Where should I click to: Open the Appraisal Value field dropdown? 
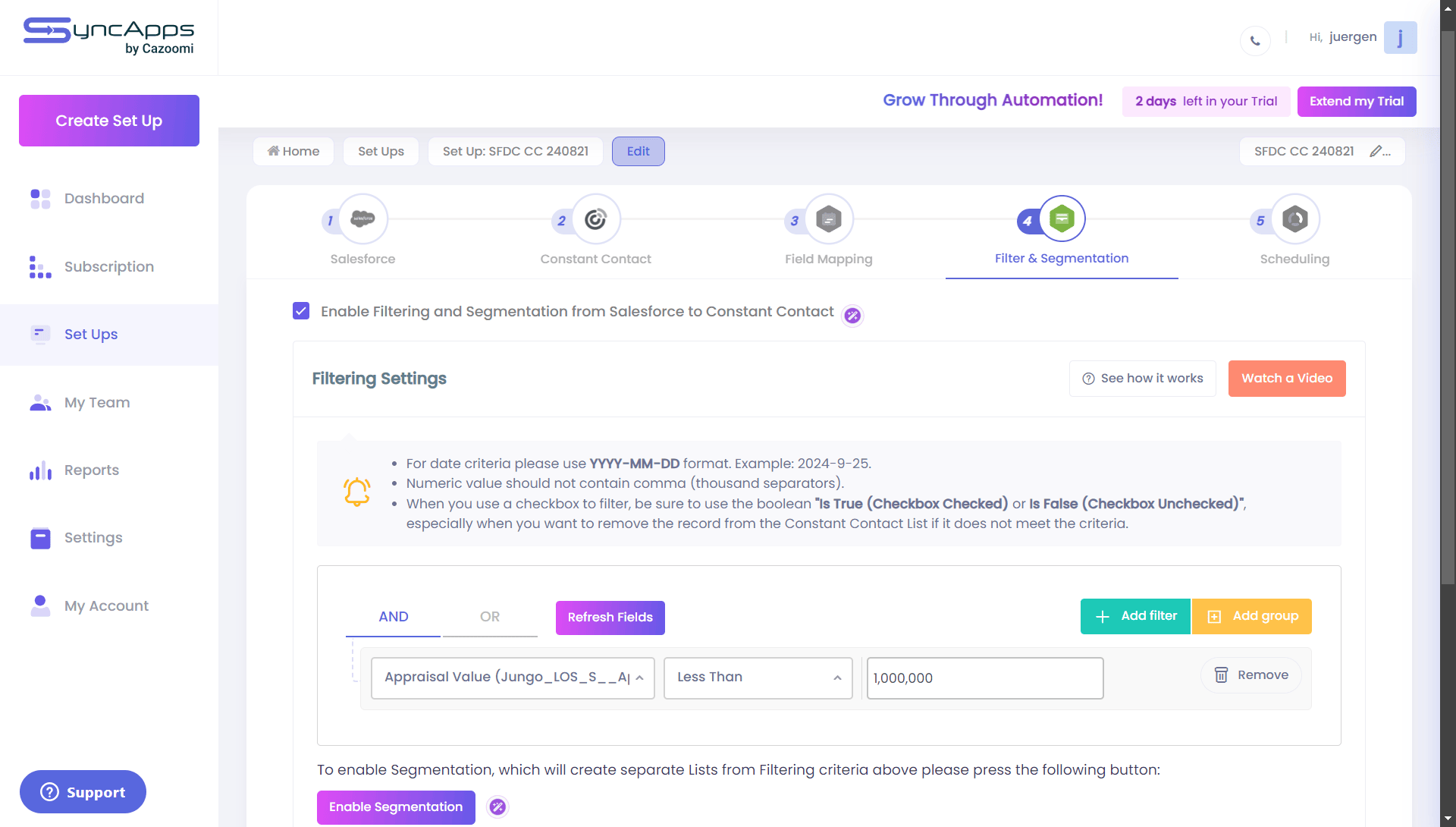(513, 678)
